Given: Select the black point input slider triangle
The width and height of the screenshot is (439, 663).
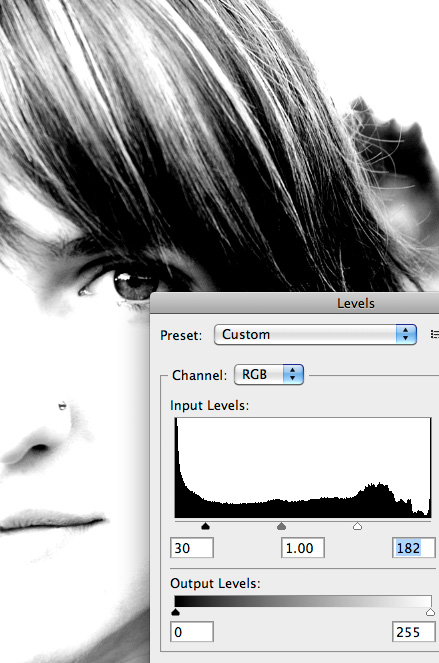Looking at the screenshot, I should click(206, 526).
